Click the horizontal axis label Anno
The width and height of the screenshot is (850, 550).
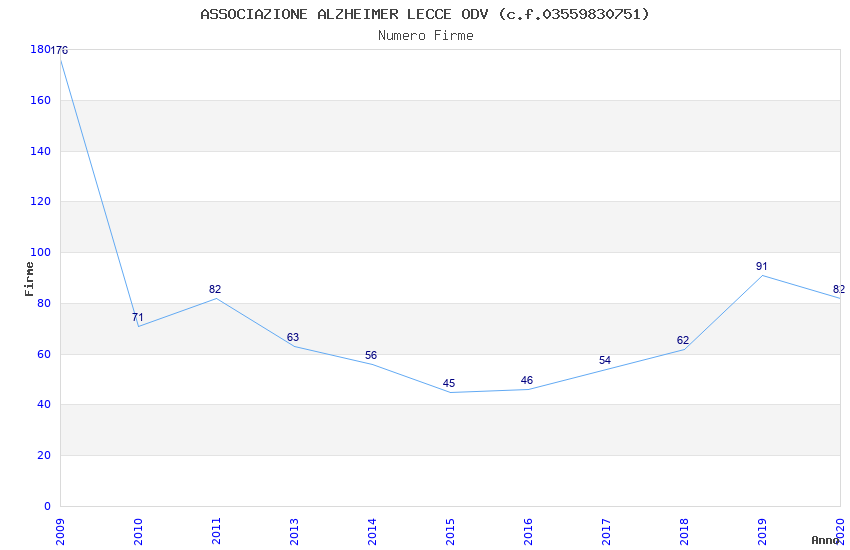pyautogui.click(x=825, y=540)
